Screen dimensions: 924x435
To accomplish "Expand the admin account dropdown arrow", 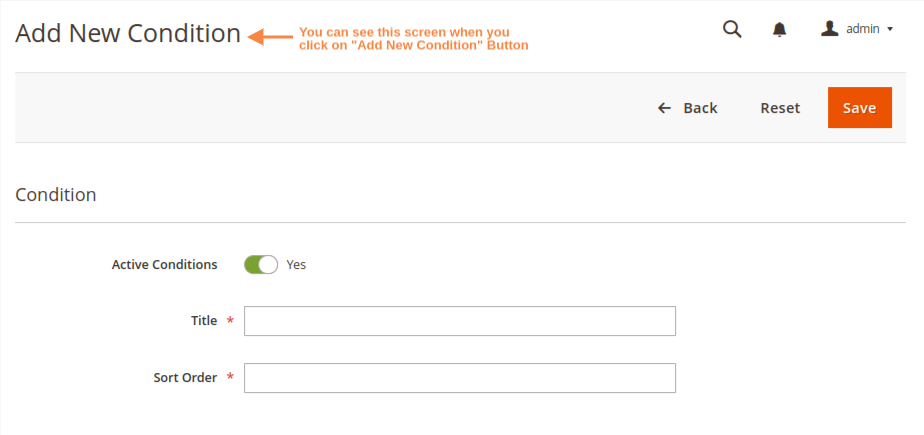I will [x=890, y=30].
